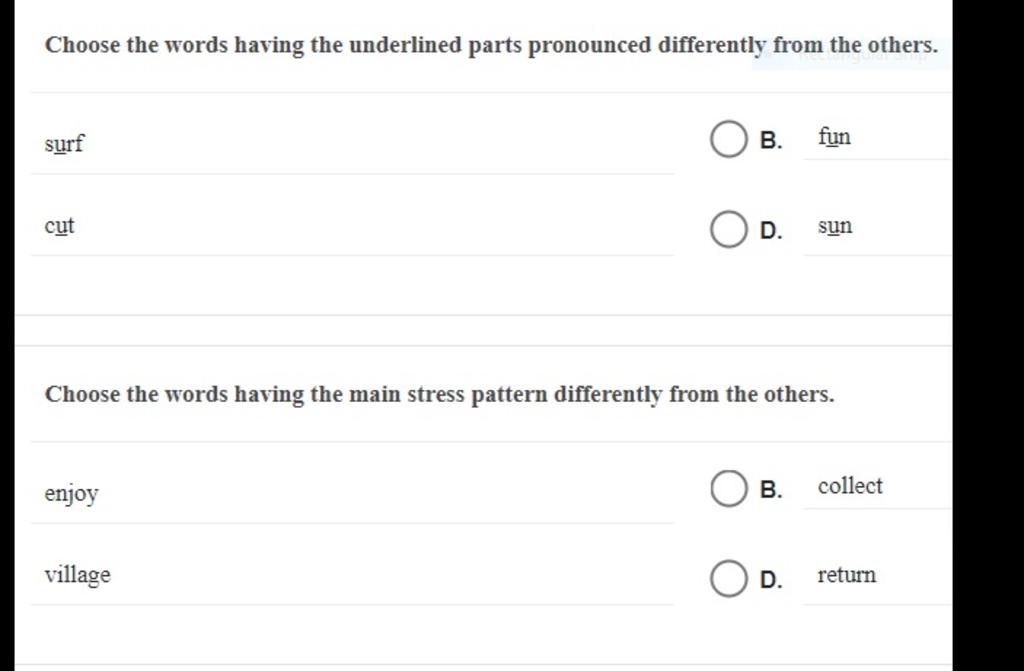Click the main stress pattern question heading
This screenshot has width=1024, height=671.
tap(440, 394)
